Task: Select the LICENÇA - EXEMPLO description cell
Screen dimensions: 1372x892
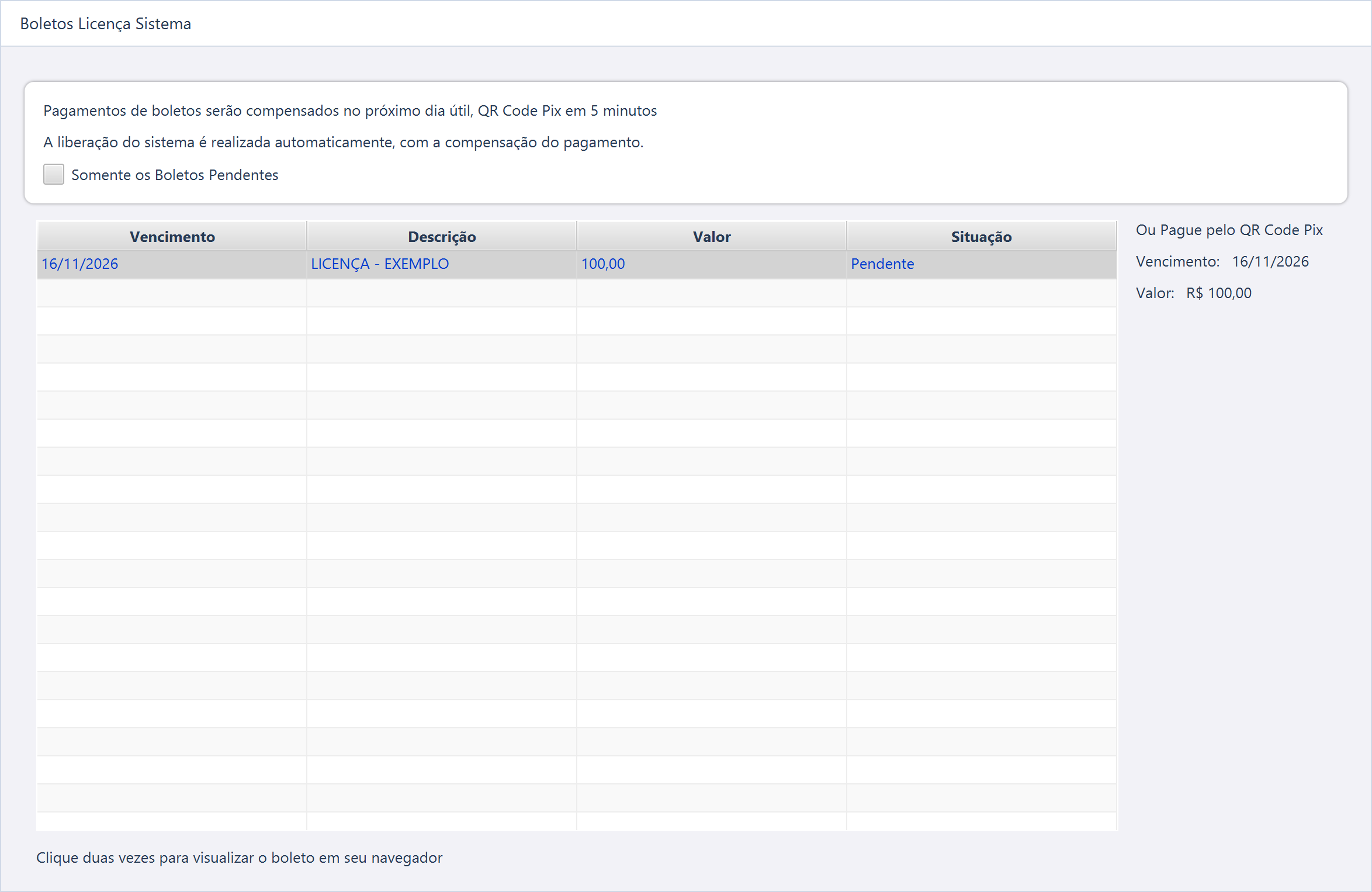Action: (442, 264)
